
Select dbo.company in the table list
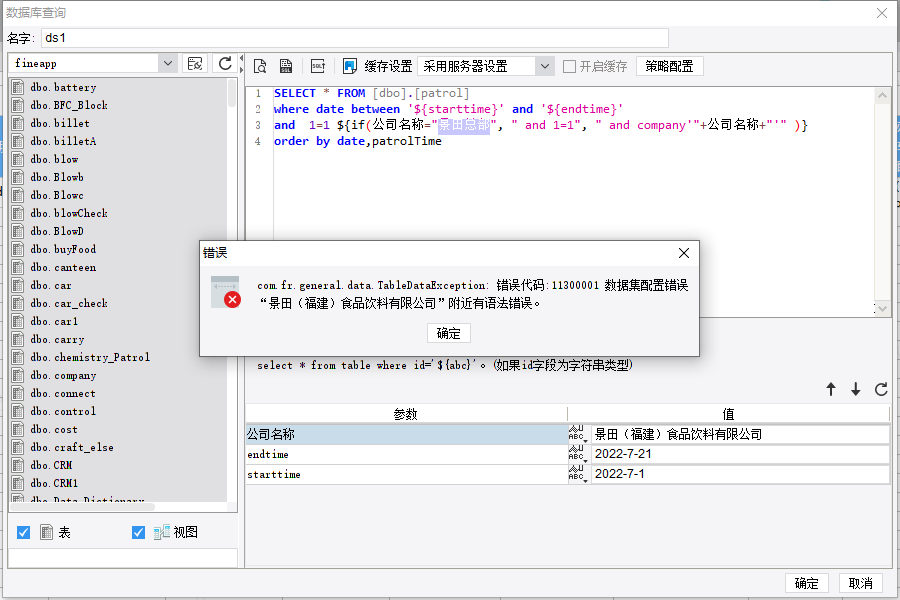(x=63, y=376)
